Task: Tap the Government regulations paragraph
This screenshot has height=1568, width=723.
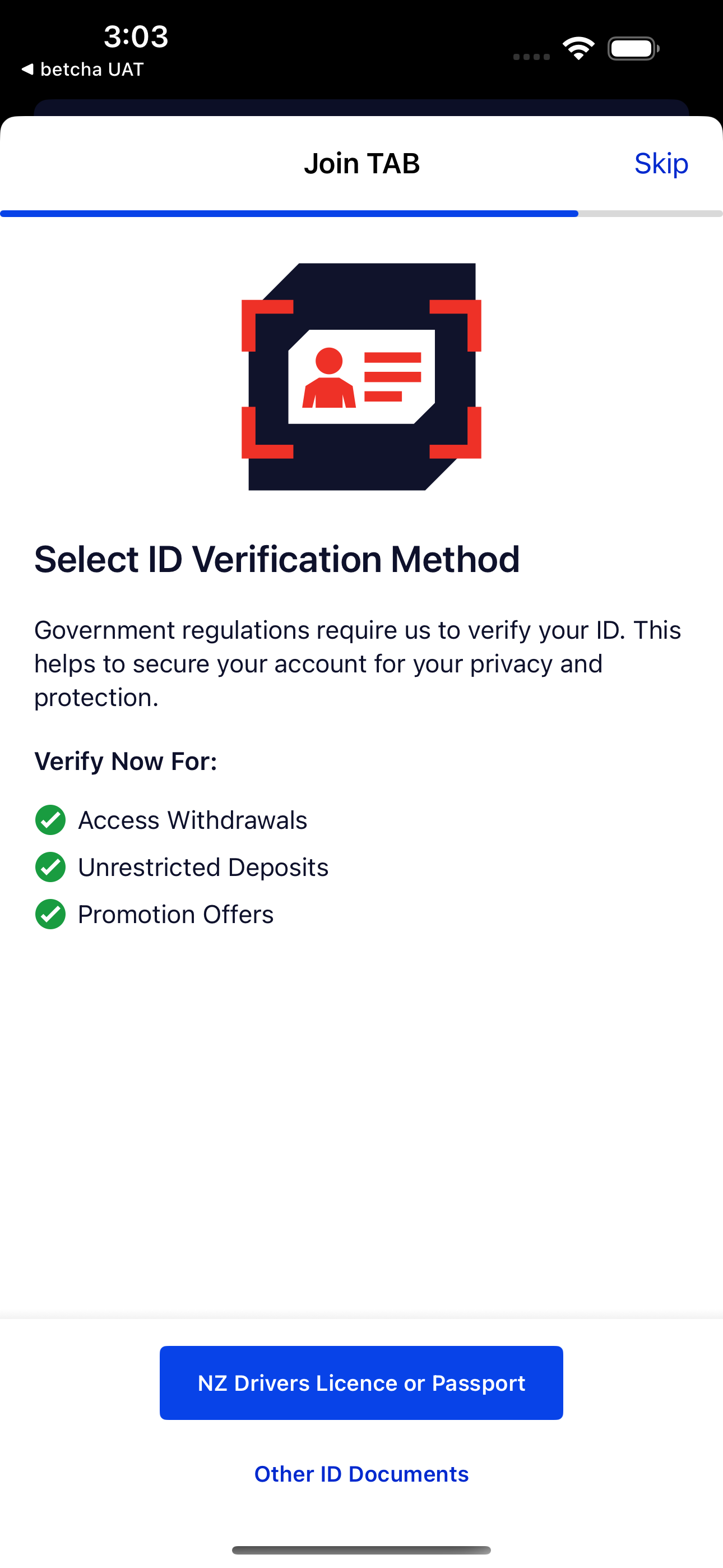Action: tap(358, 663)
